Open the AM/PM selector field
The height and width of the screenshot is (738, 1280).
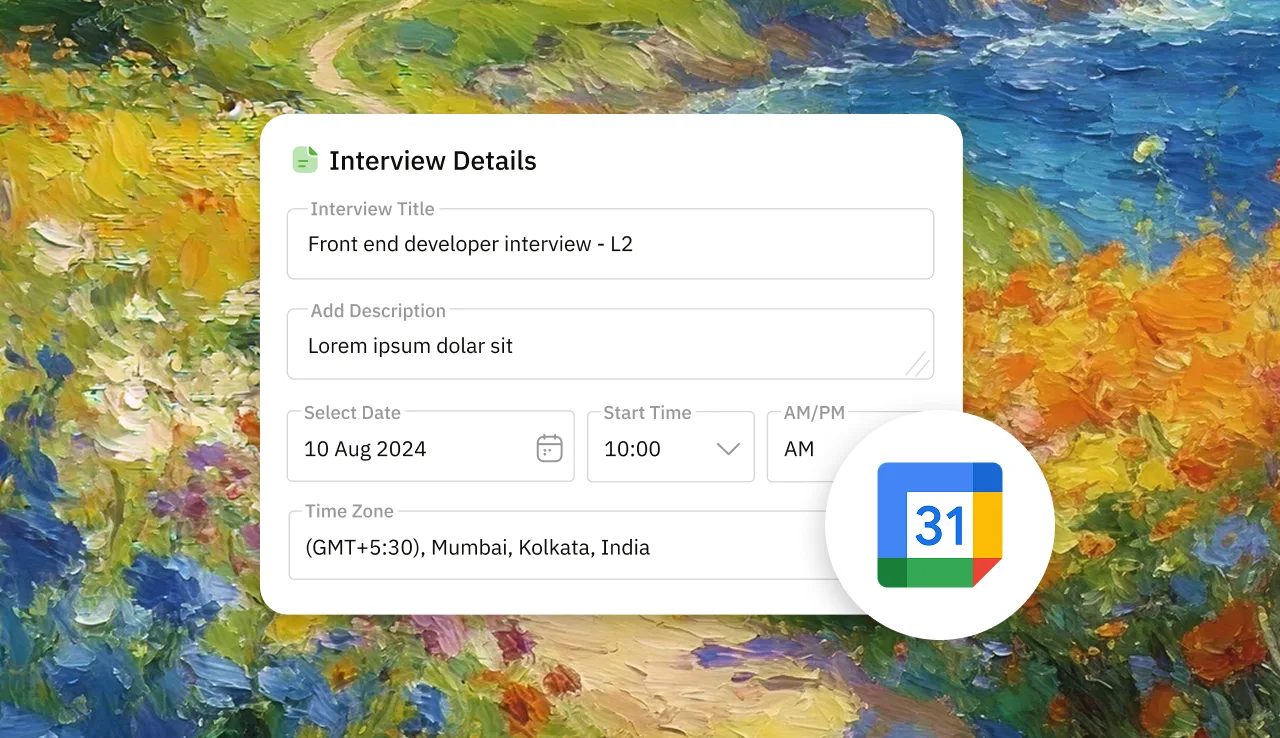tap(808, 447)
